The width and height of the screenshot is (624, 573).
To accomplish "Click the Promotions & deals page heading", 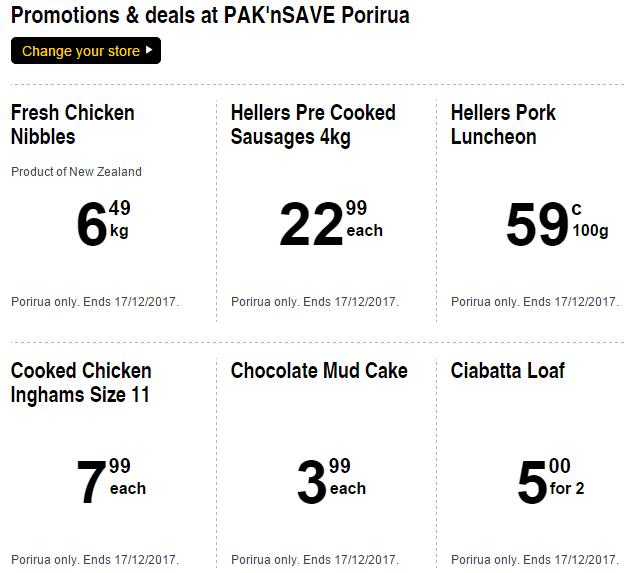I will (210, 16).
